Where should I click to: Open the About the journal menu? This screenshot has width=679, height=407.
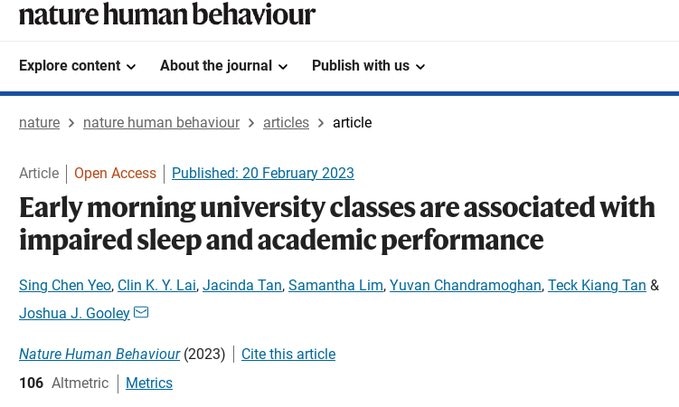coord(223,66)
